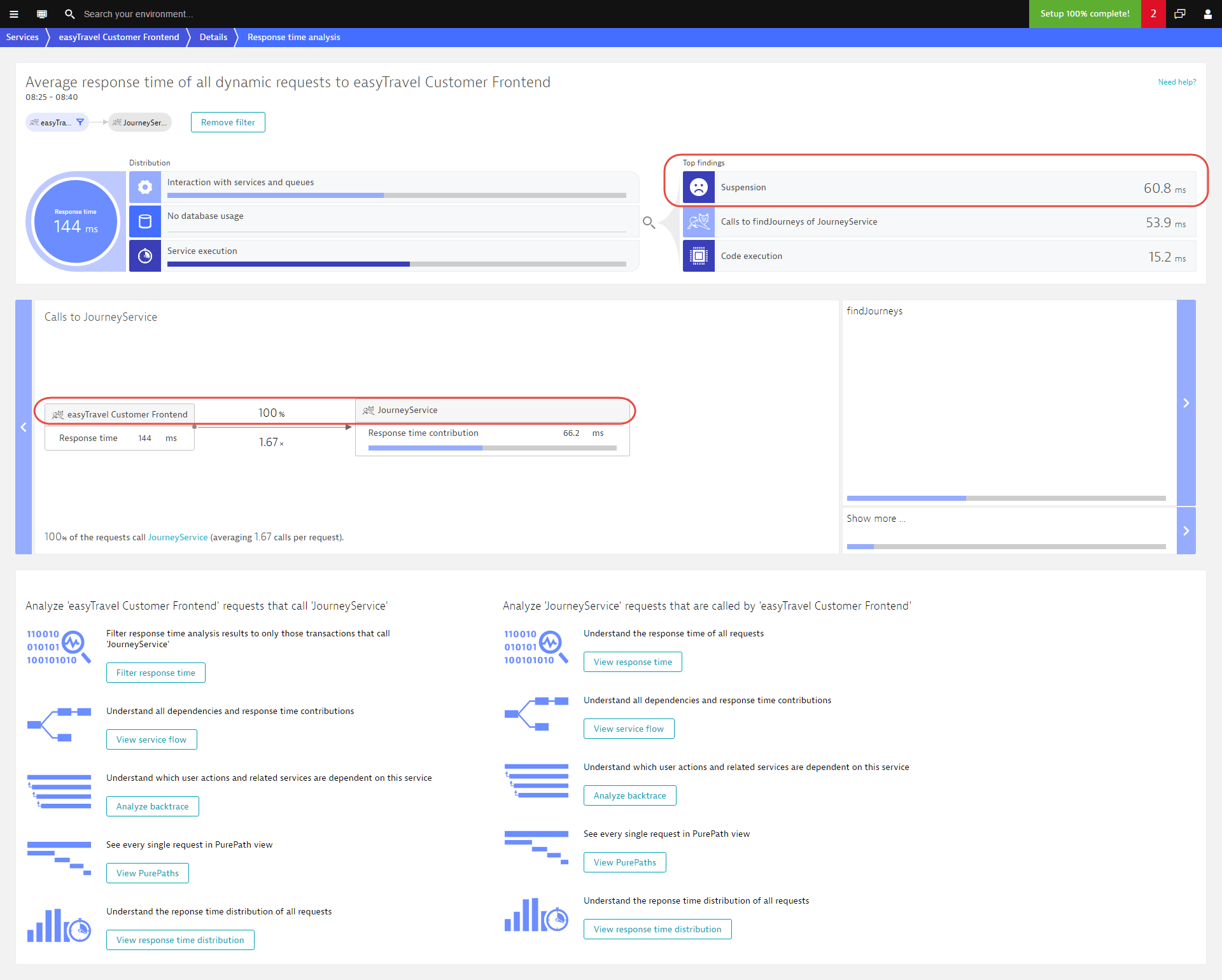Click the gear icon for Interaction with services
This screenshot has height=980, width=1222.
[x=145, y=187]
